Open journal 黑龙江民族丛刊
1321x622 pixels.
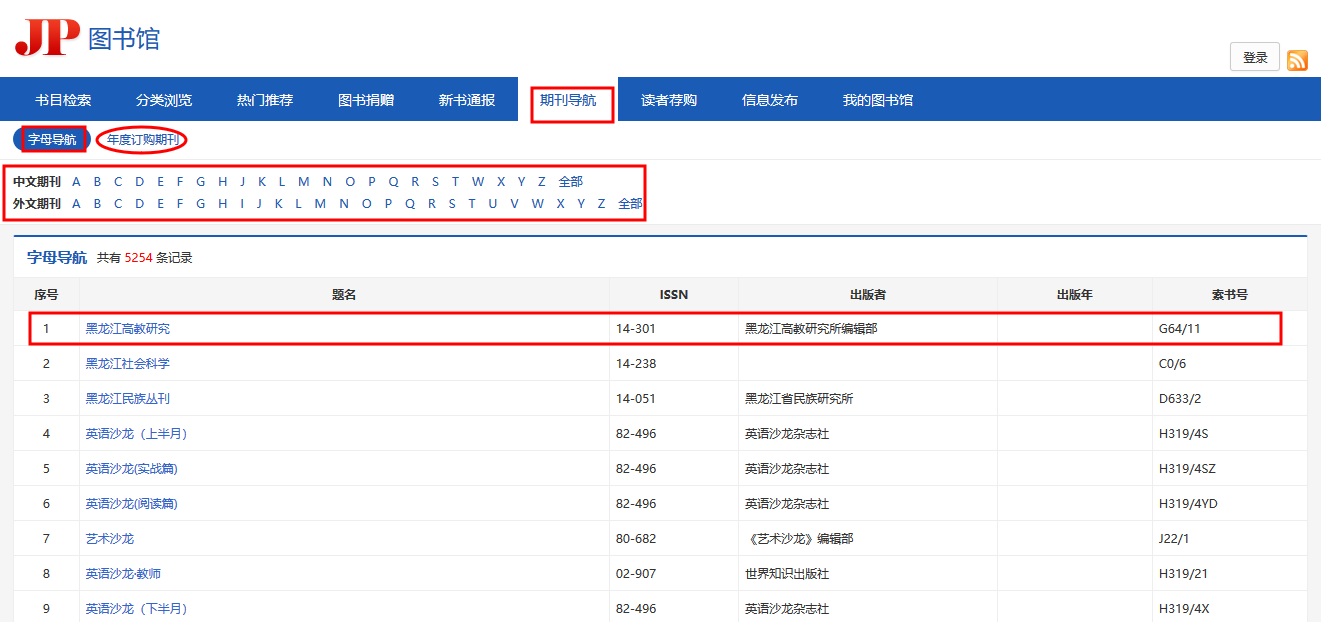coord(128,399)
